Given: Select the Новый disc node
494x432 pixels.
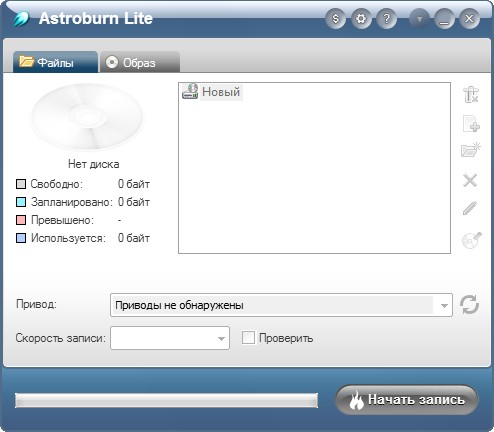Looking at the screenshot, I should (x=221, y=92).
